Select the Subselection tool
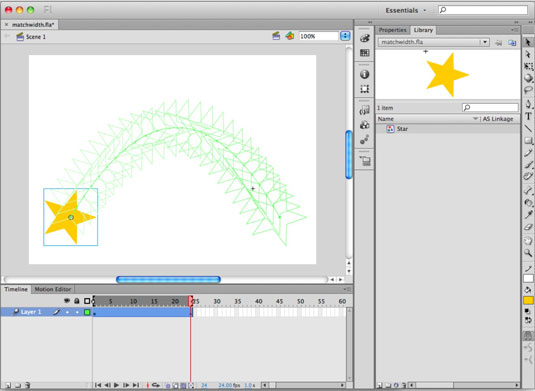Viewport: 535px width, 391px height. point(528,54)
